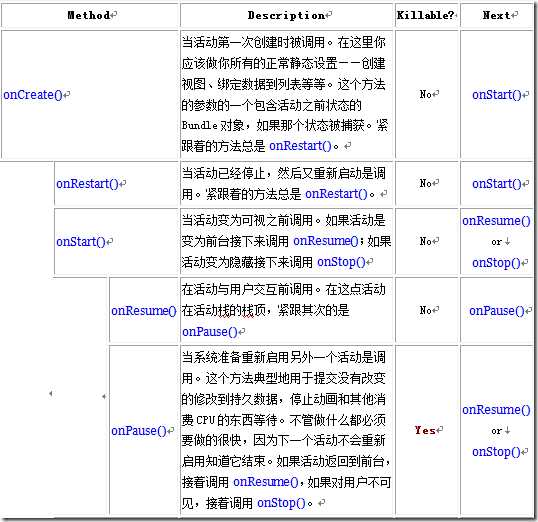The height and width of the screenshot is (522, 538).
Task: Click the line beginning 当活动变为可视之前调用
Action: click(284, 220)
